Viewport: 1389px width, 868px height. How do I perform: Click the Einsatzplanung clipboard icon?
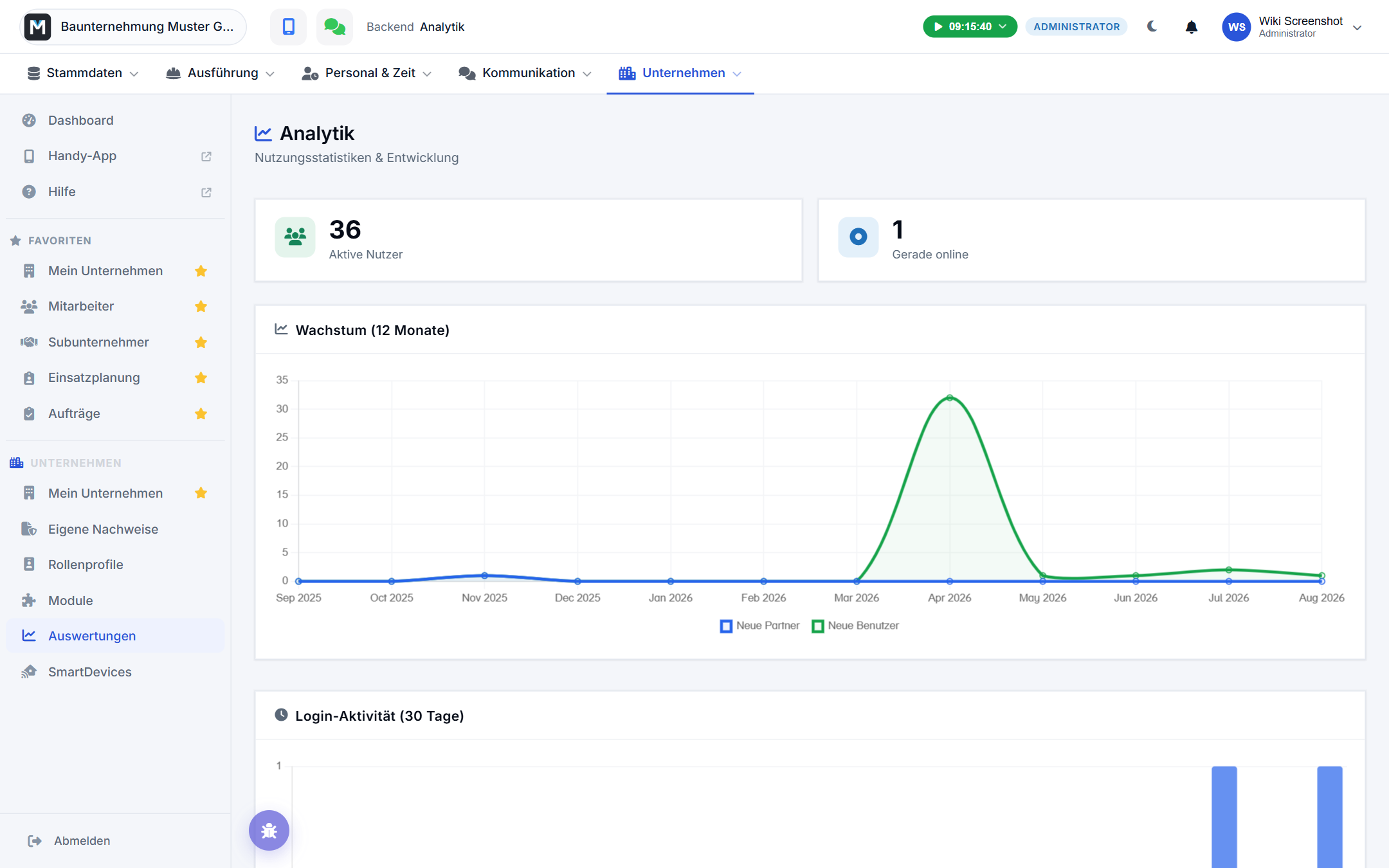tap(29, 377)
